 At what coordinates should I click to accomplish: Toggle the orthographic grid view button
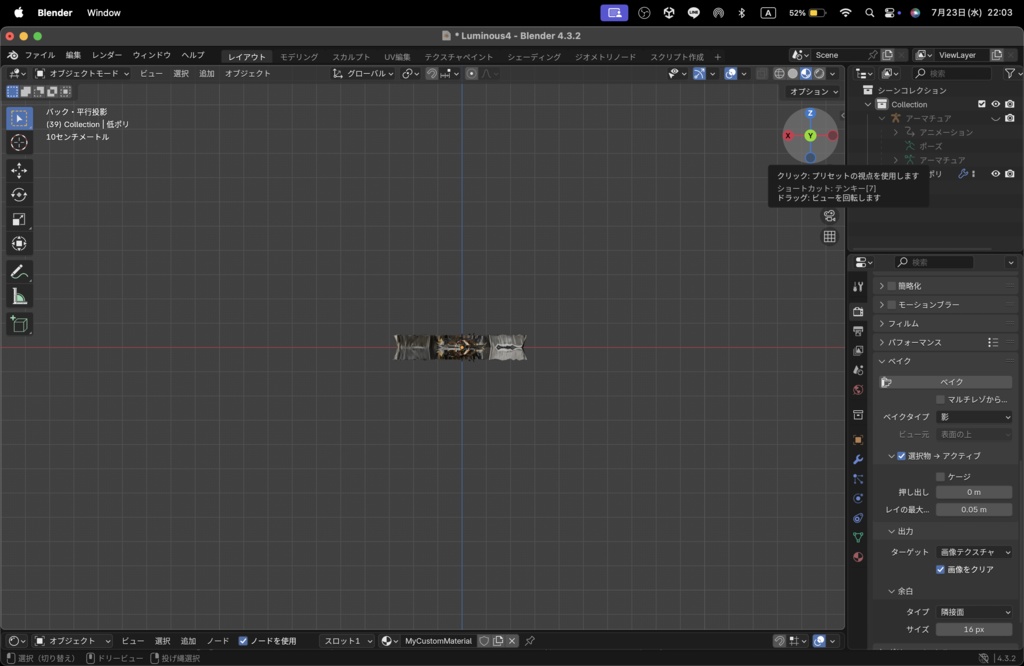[x=829, y=237]
